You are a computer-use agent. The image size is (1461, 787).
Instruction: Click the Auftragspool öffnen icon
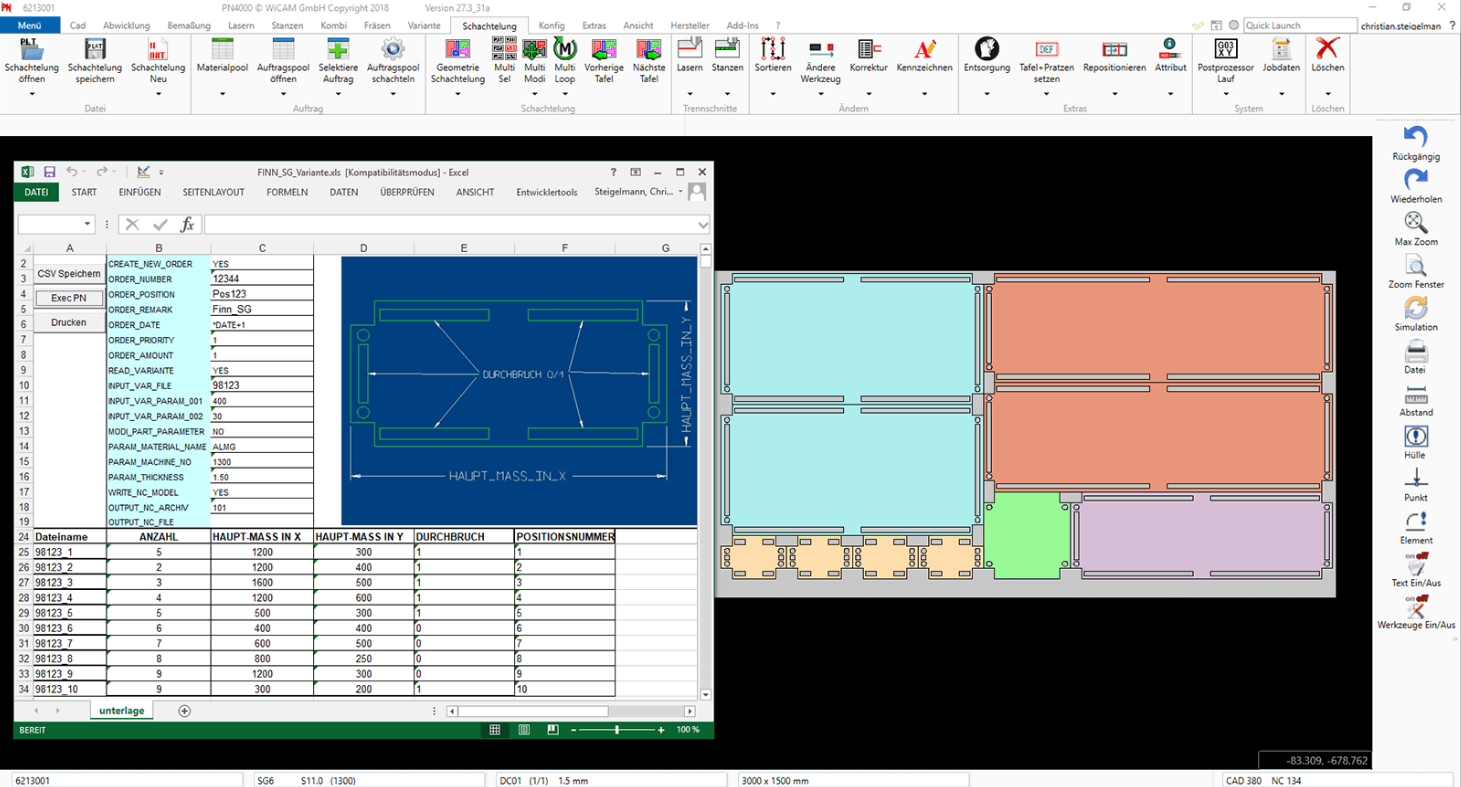click(x=283, y=48)
